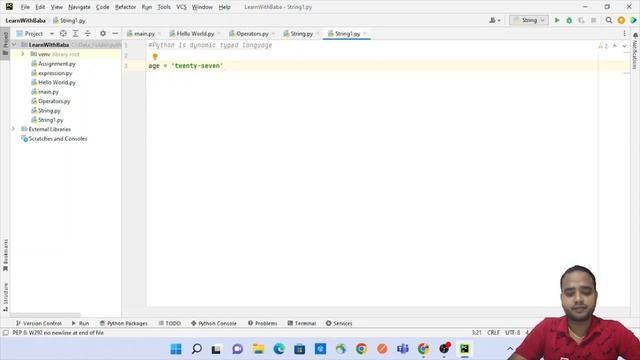Image resolution: width=640 pixels, height=360 pixels.
Task: Open the VCS menu
Action: [x=181, y=7]
